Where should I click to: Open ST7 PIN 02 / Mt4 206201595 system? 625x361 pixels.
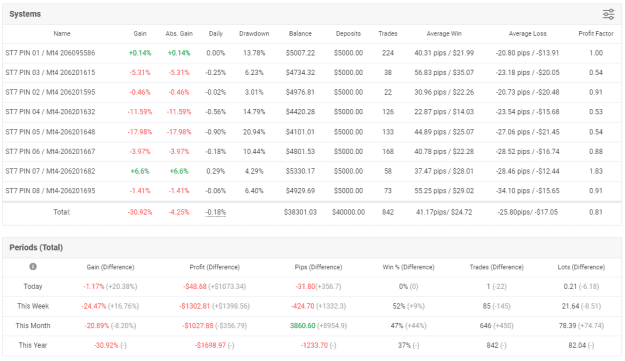tap(50, 92)
